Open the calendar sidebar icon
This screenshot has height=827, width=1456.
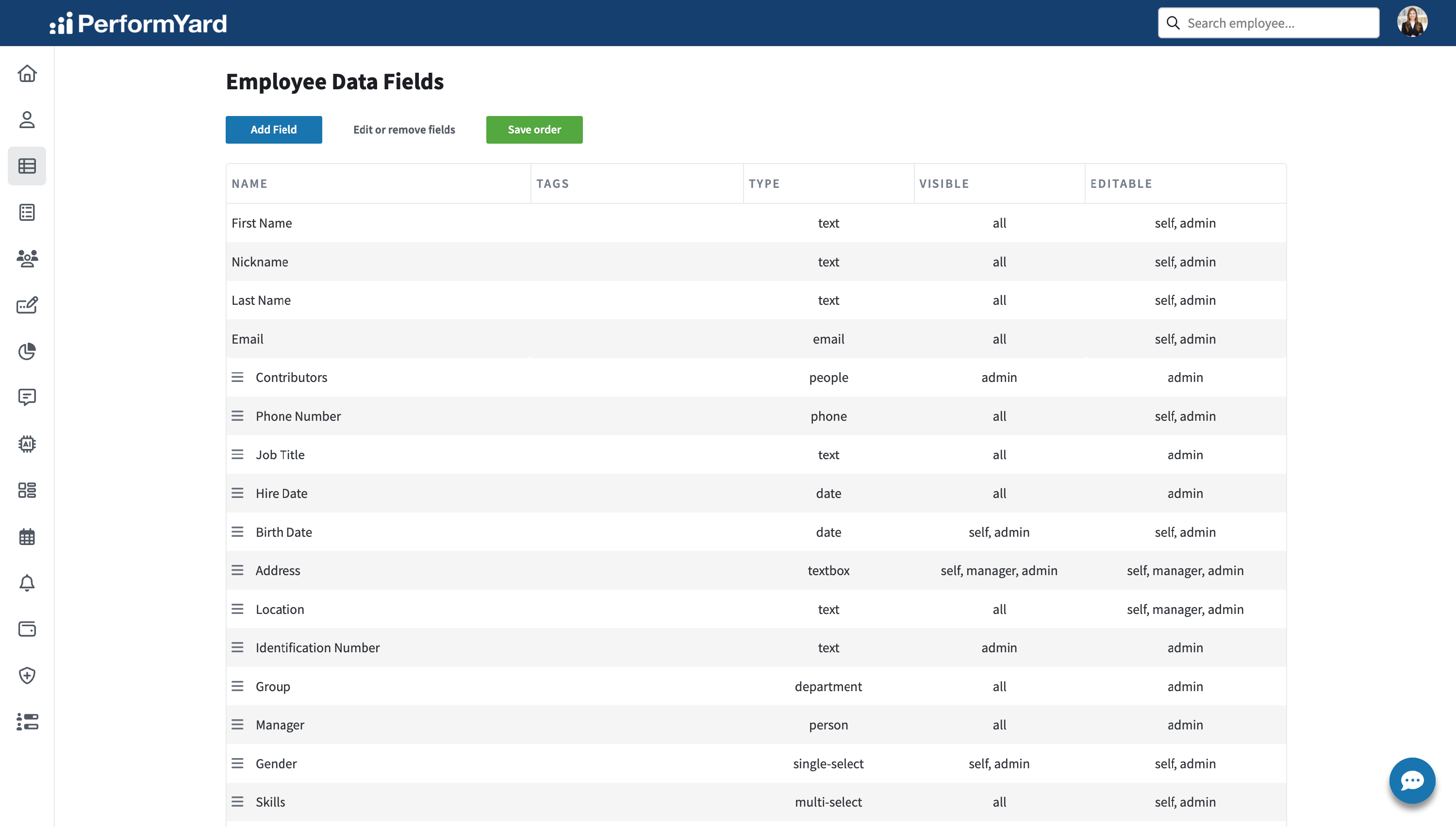click(x=27, y=537)
